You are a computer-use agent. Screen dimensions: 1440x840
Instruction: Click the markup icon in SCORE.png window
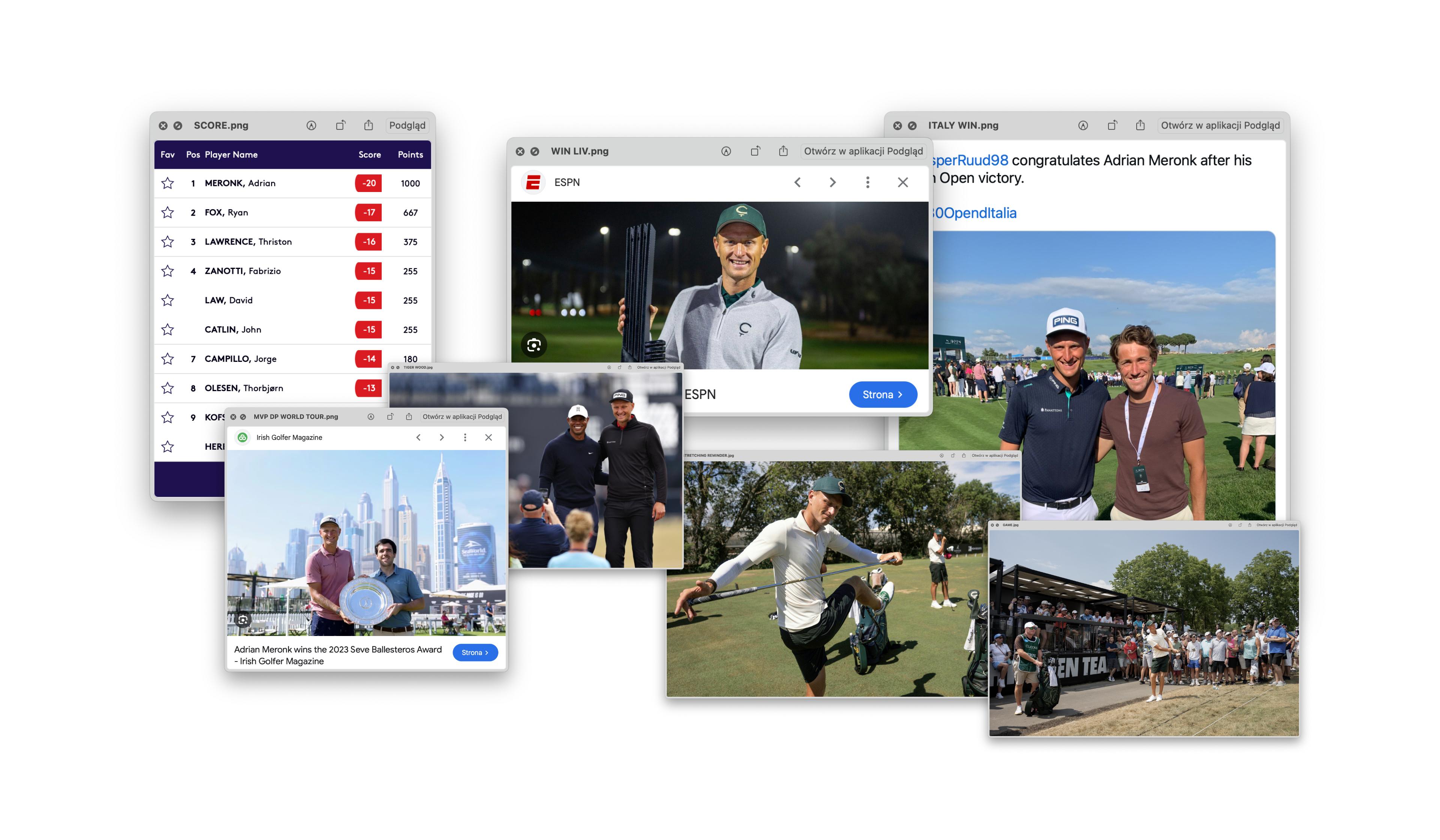click(x=311, y=125)
